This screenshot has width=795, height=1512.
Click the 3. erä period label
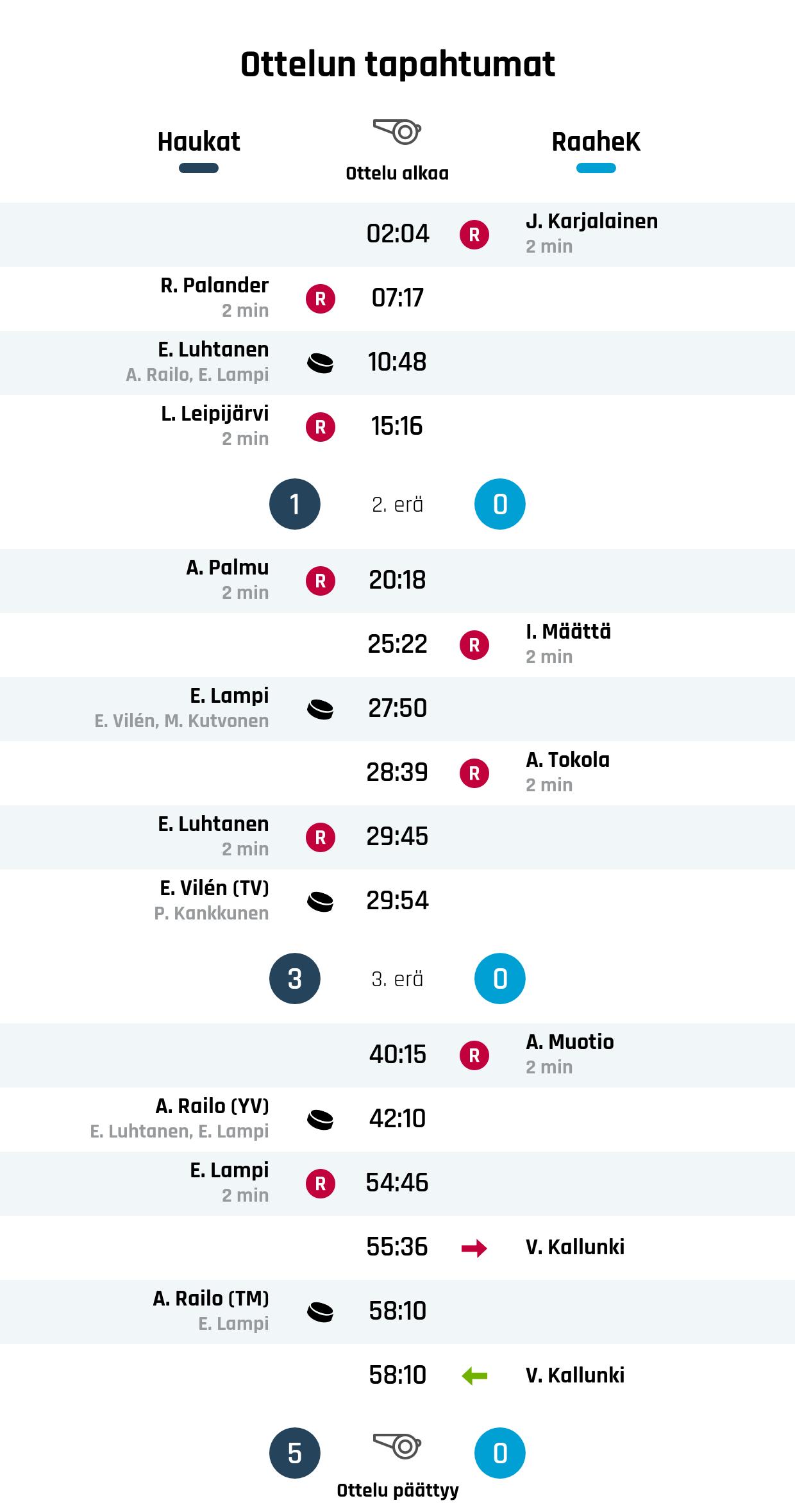coord(397,979)
